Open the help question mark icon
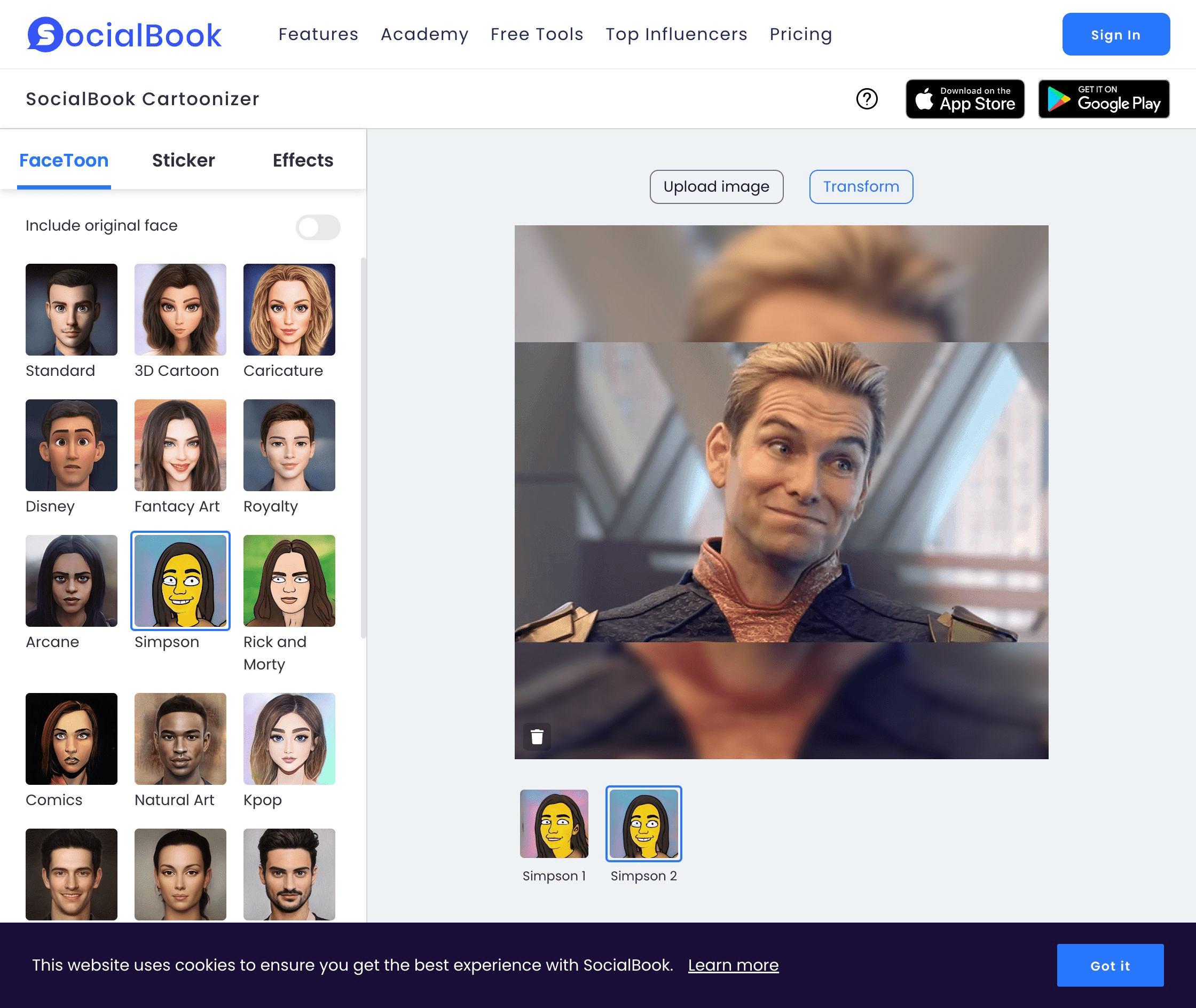Screen dimensions: 1196x1008 [x=867, y=99]
